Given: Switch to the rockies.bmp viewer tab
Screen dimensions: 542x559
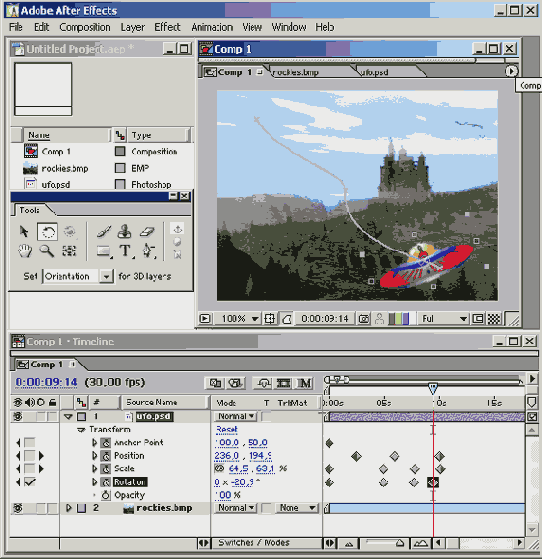Looking at the screenshot, I should click(x=296, y=72).
